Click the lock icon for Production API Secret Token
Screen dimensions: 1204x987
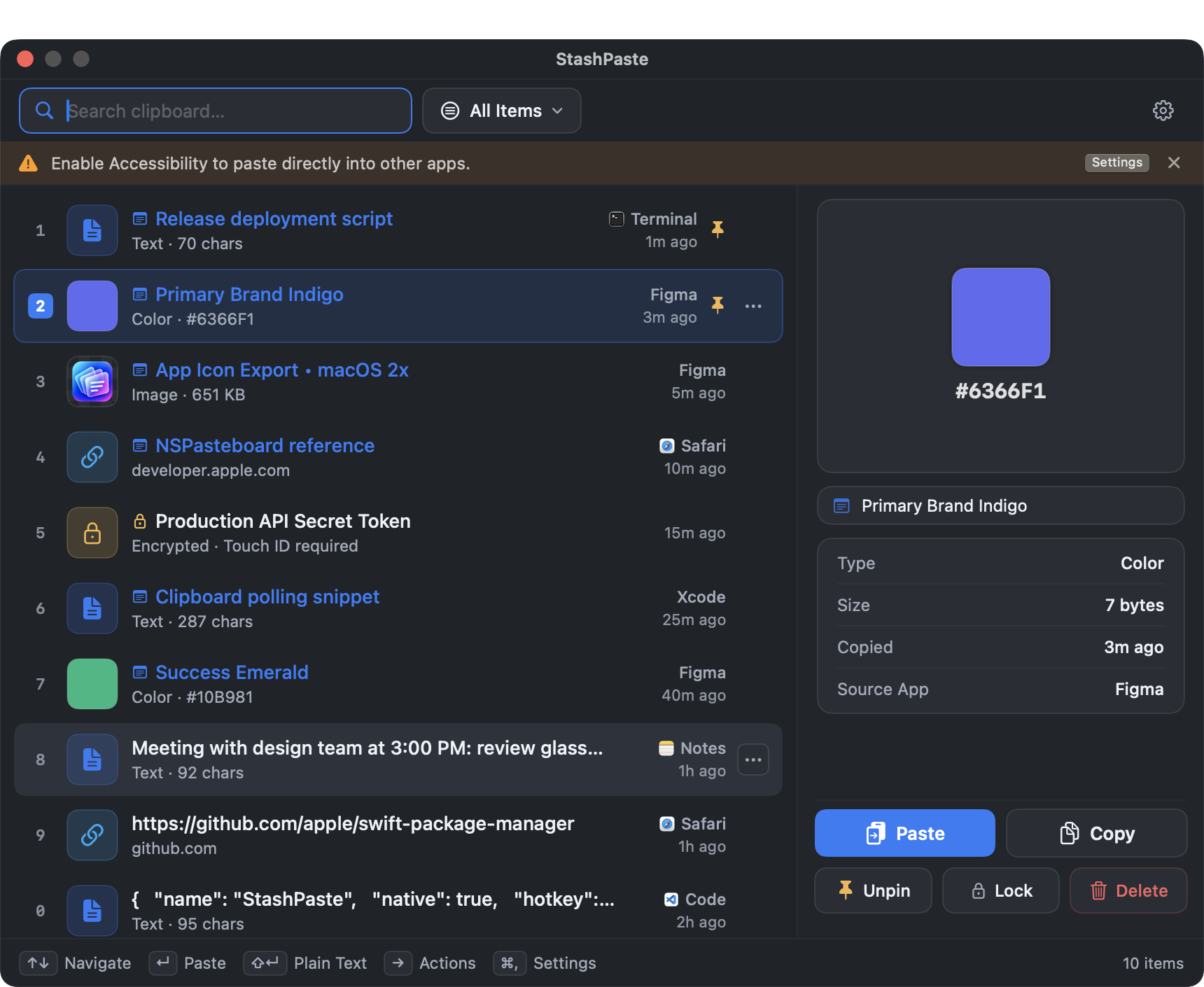(92, 533)
